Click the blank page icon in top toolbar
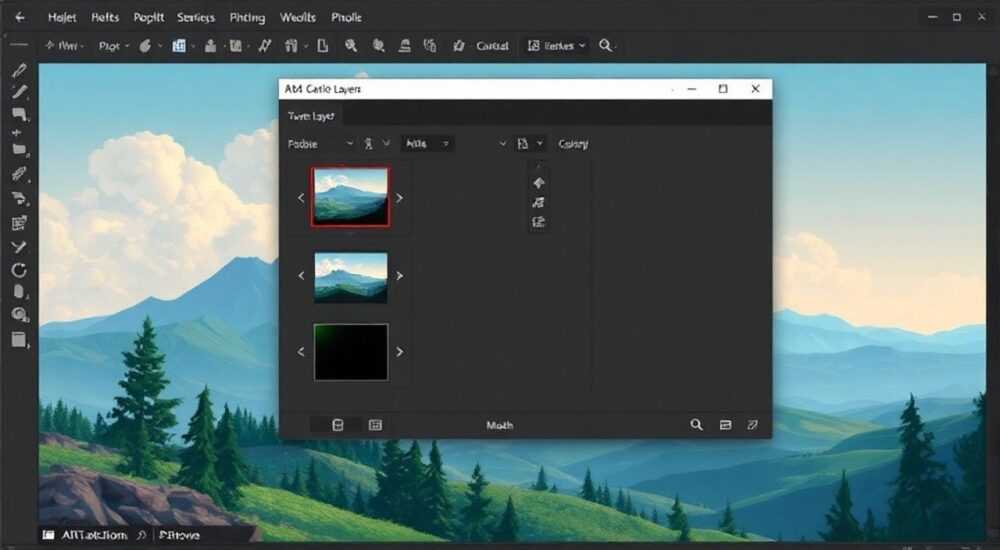Screen dimensions: 1000x550 click(323, 45)
